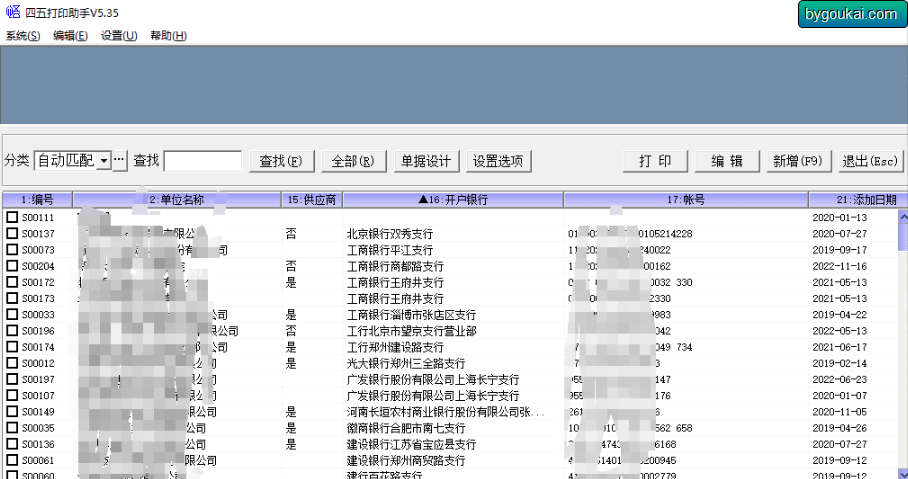Focus the 查找 search input field

click(x=203, y=161)
